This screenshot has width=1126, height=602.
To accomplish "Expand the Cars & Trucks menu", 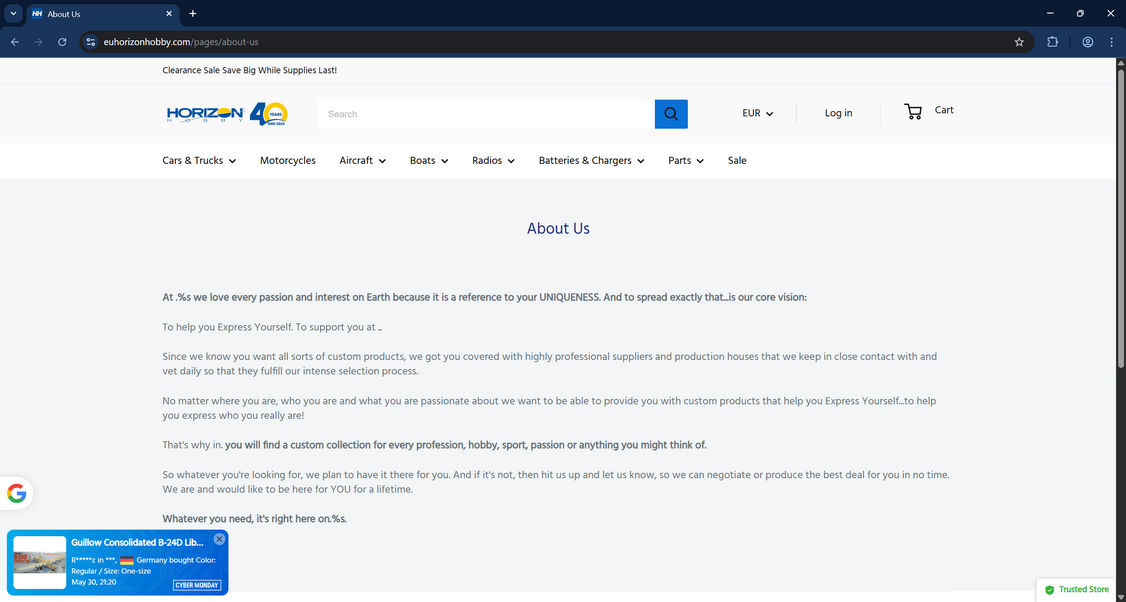I will [198, 160].
